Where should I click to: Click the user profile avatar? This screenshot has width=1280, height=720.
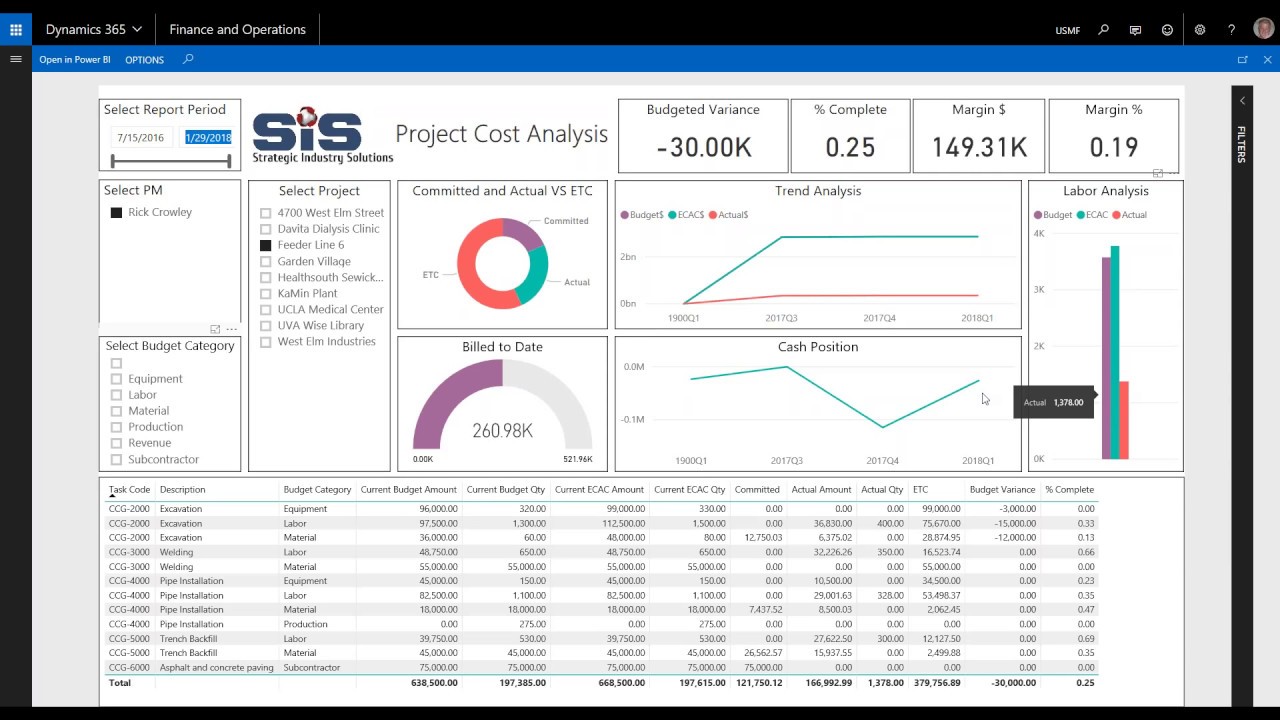click(x=1264, y=29)
